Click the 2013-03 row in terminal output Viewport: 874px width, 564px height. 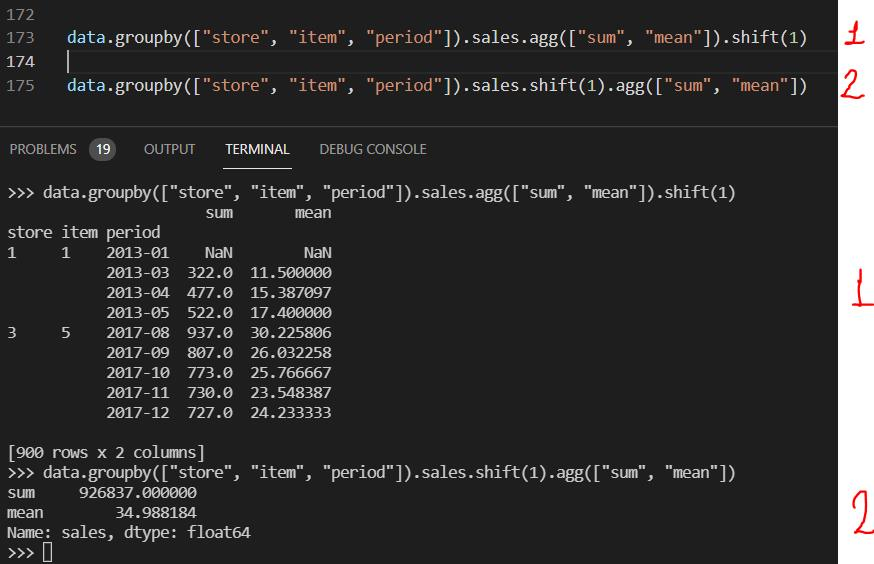[219, 272]
